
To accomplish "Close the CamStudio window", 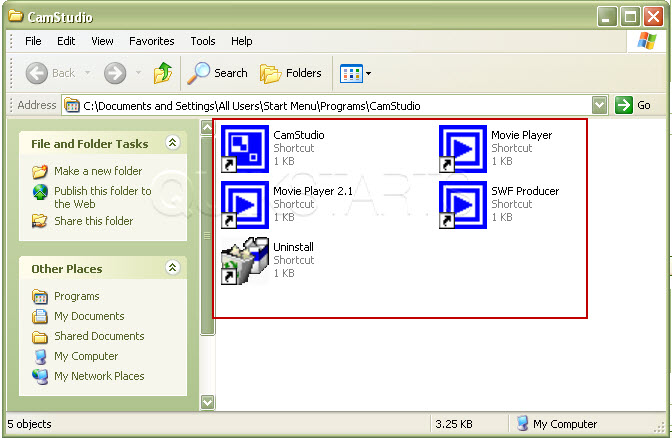I will coord(654,17).
